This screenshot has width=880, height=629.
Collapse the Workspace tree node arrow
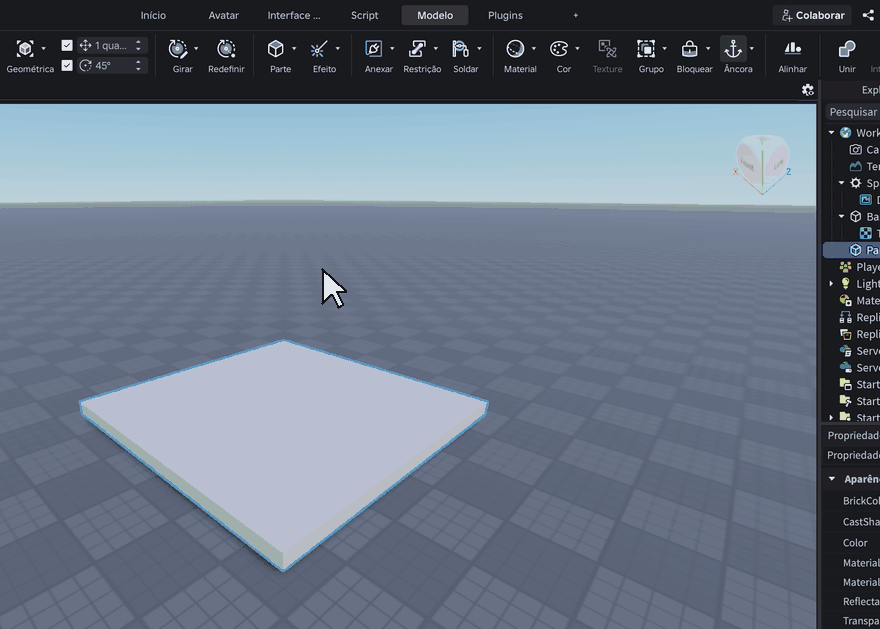[x=831, y=132]
